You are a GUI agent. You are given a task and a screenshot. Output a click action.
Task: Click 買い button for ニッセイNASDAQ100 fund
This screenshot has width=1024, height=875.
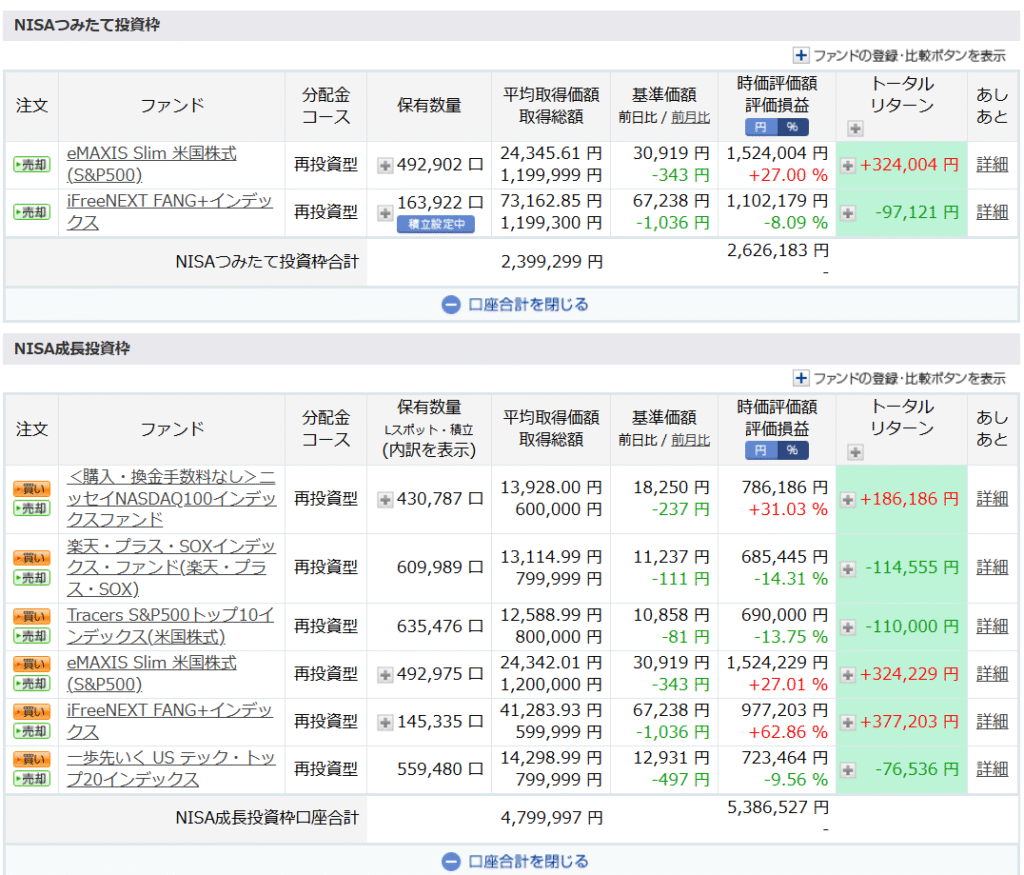coord(31,488)
